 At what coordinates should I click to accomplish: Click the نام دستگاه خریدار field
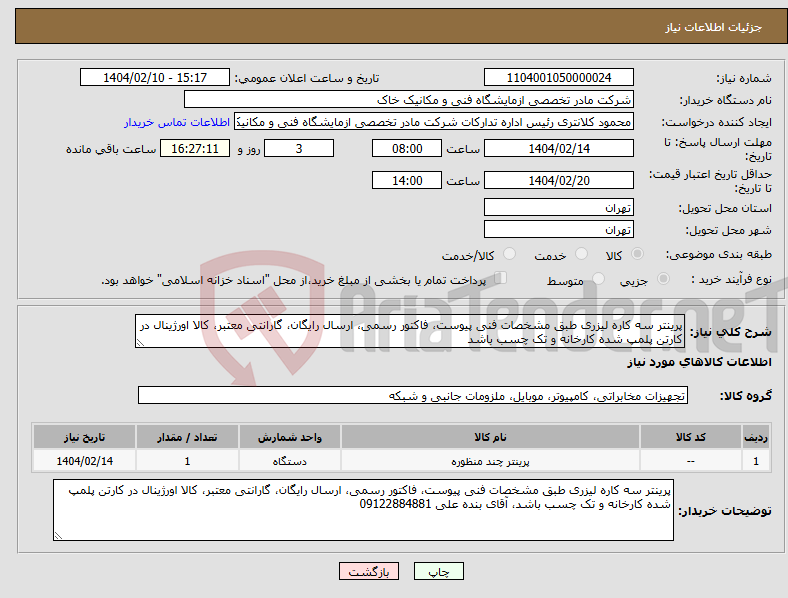coord(408,99)
